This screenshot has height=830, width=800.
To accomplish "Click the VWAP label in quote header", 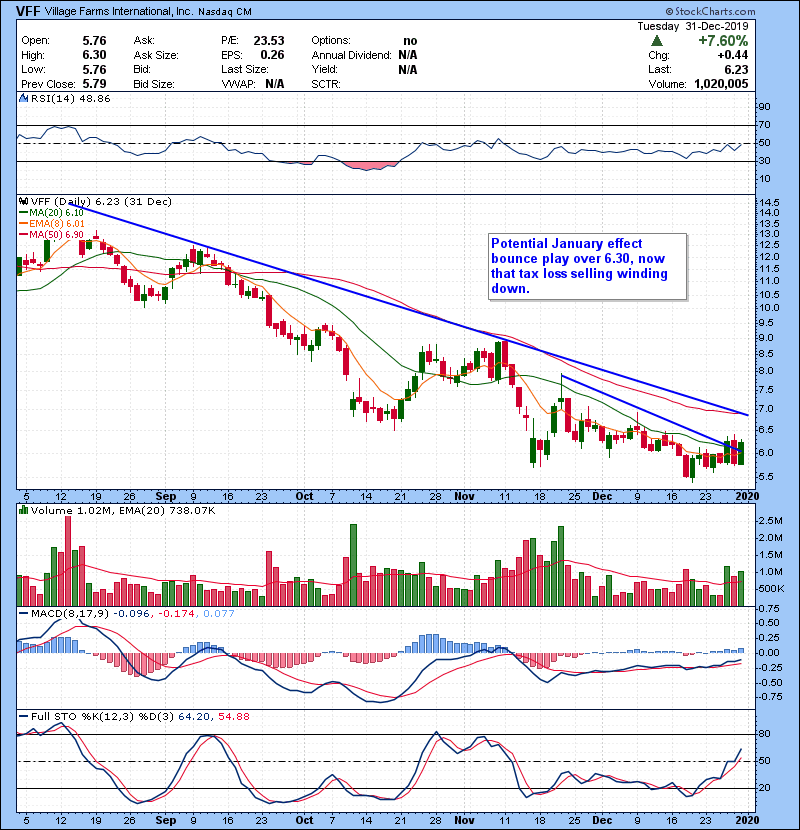I will coord(239,84).
